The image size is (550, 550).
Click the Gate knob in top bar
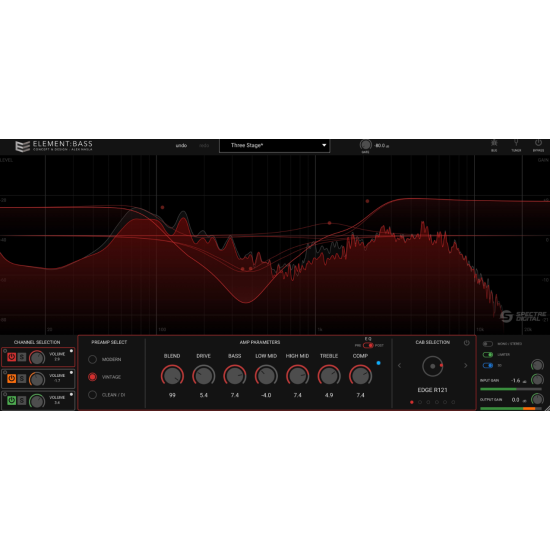point(365,145)
